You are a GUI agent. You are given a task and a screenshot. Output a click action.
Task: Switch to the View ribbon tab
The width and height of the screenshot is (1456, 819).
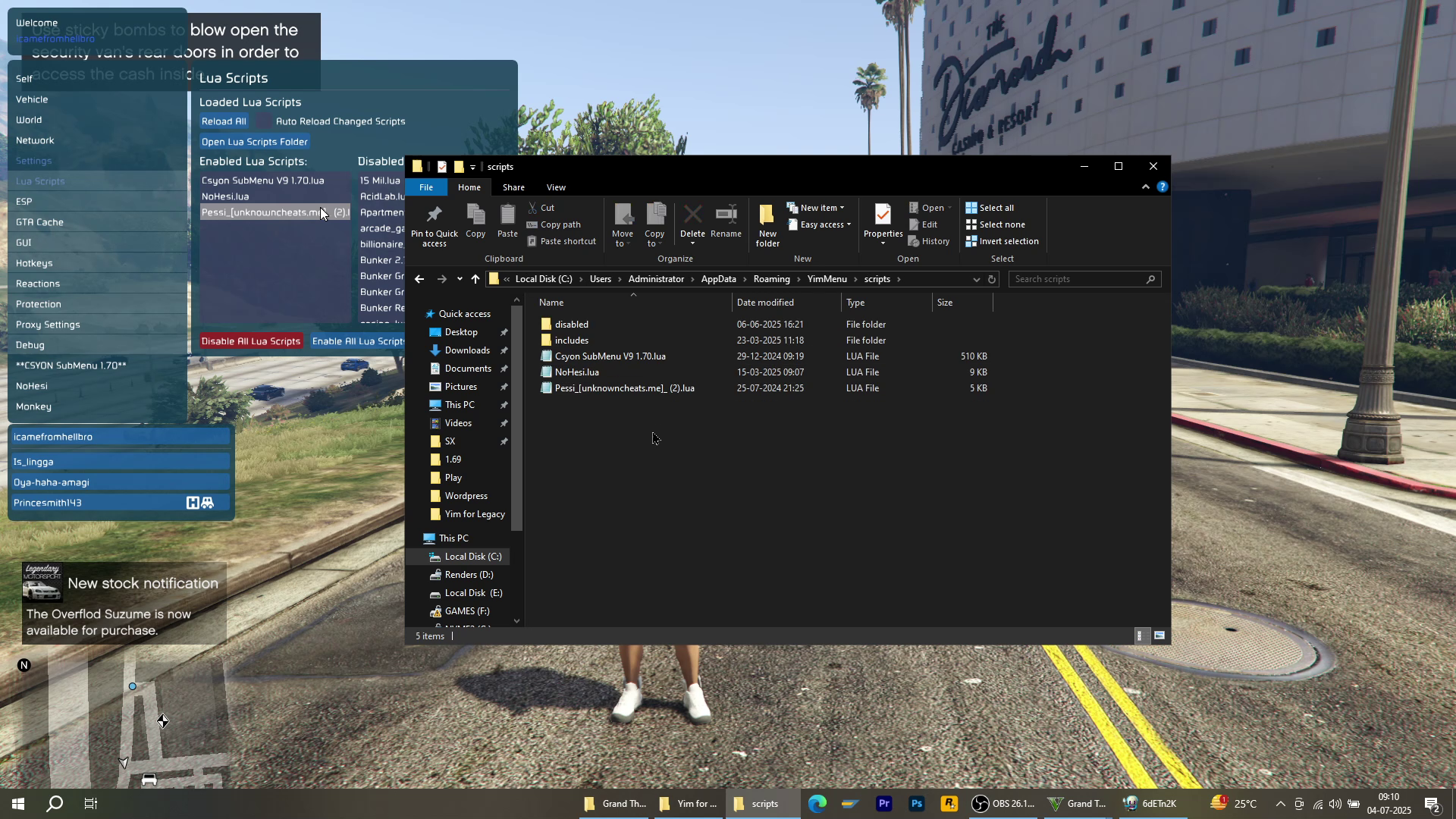(x=555, y=187)
